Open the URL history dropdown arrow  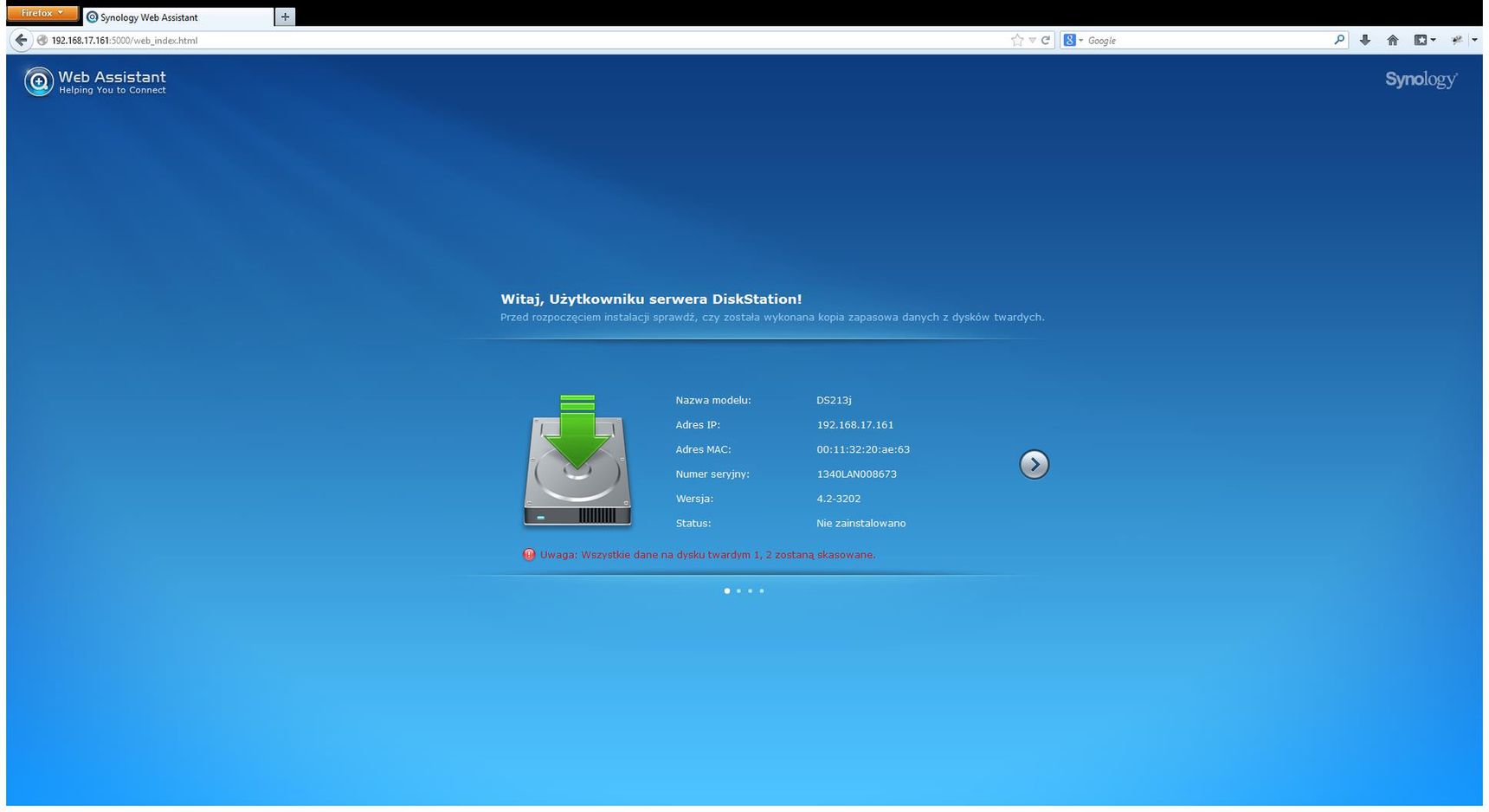pyautogui.click(x=1032, y=40)
